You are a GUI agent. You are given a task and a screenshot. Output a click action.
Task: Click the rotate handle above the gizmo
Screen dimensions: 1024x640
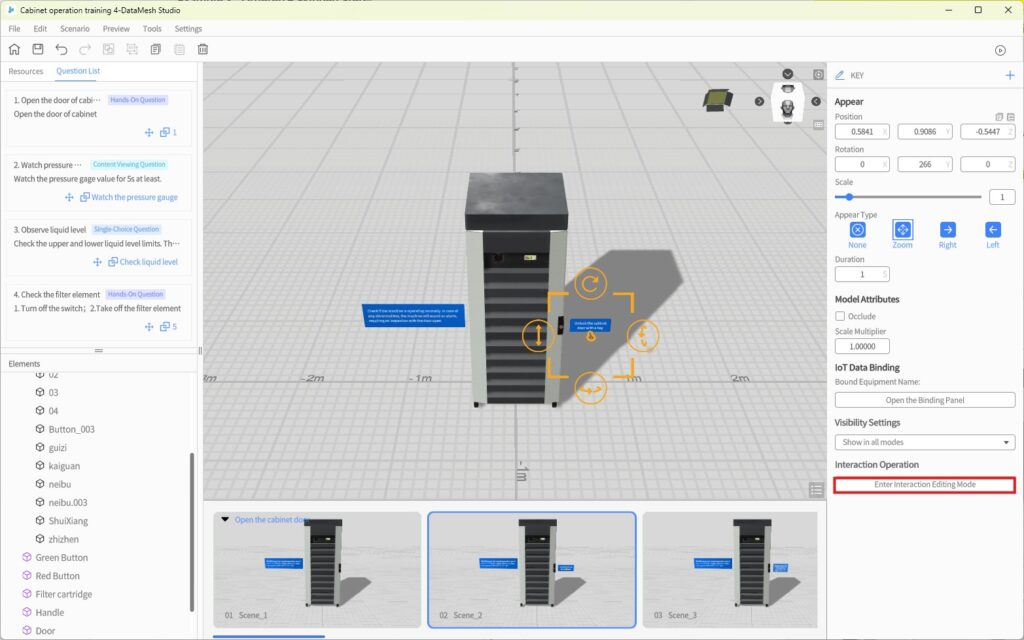tap(590, 285)
